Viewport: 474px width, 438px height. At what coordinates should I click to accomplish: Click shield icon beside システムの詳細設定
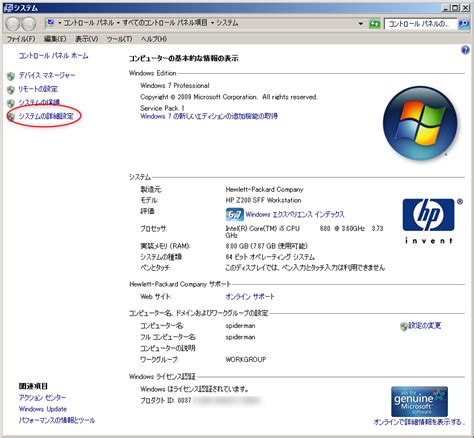coord(11,116)
